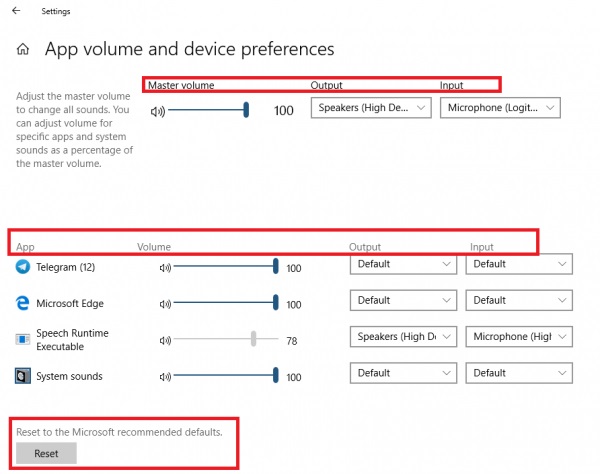Image resolution: width=600 pixels, height=474 pixels.
Task: Open master Output Speakers dropdown
Action: click(x=371, y=108)
